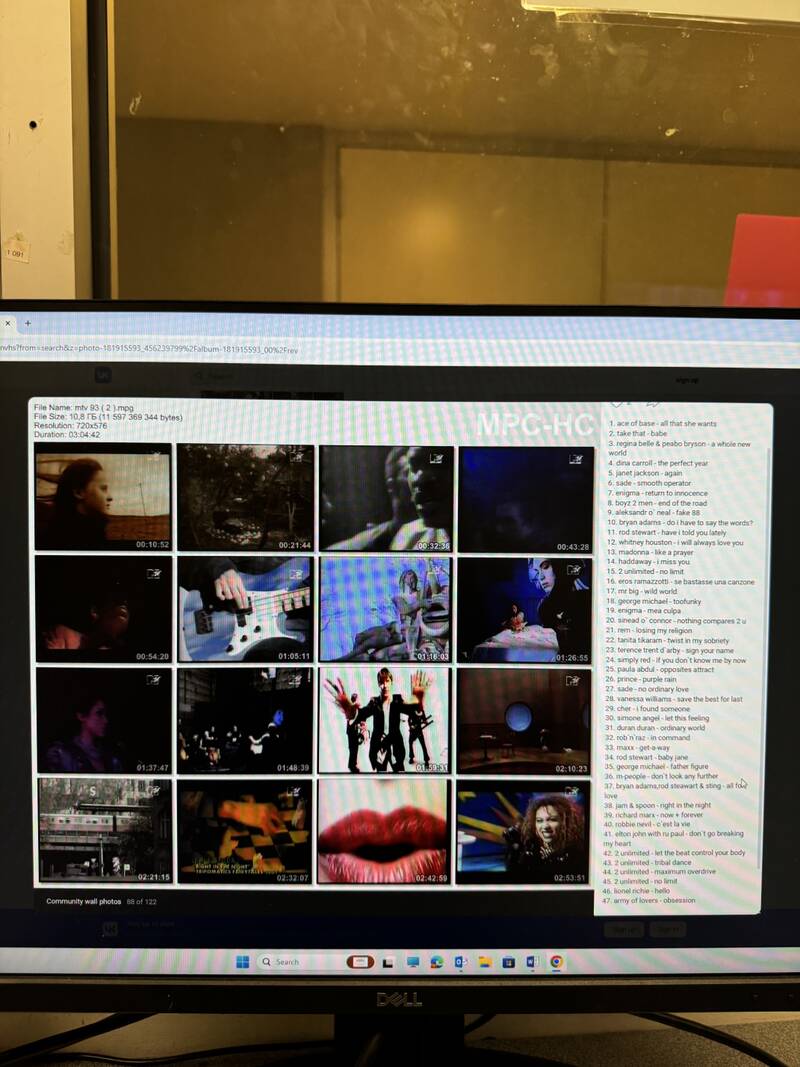Click the VK logo in the header
Screen dimensions: 800x1067
[x=103, y=374]
